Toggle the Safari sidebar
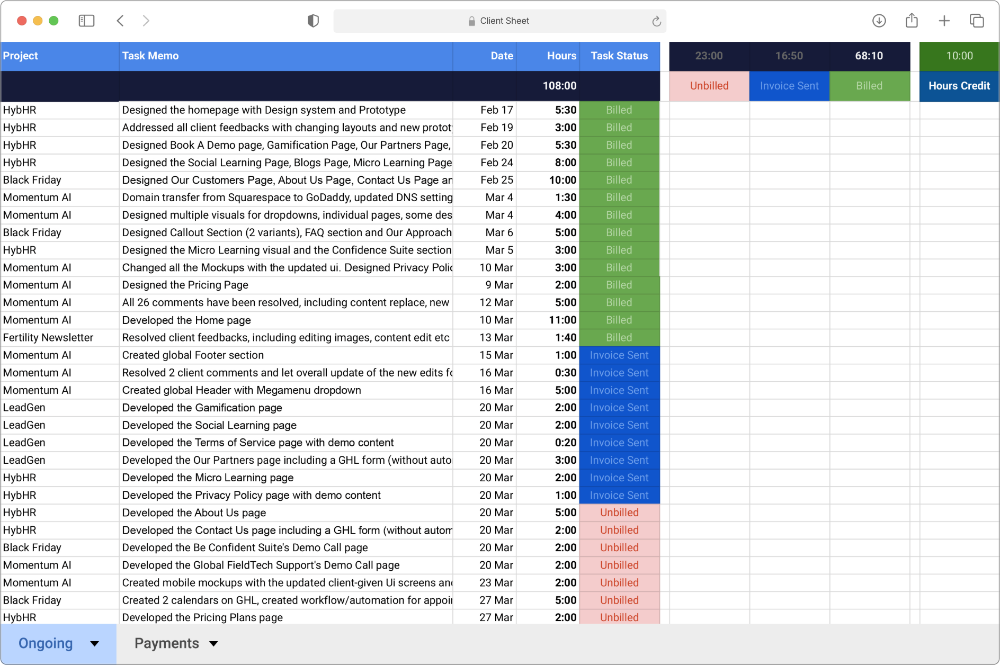This screenshot has width=1000, height=665. 86,20
